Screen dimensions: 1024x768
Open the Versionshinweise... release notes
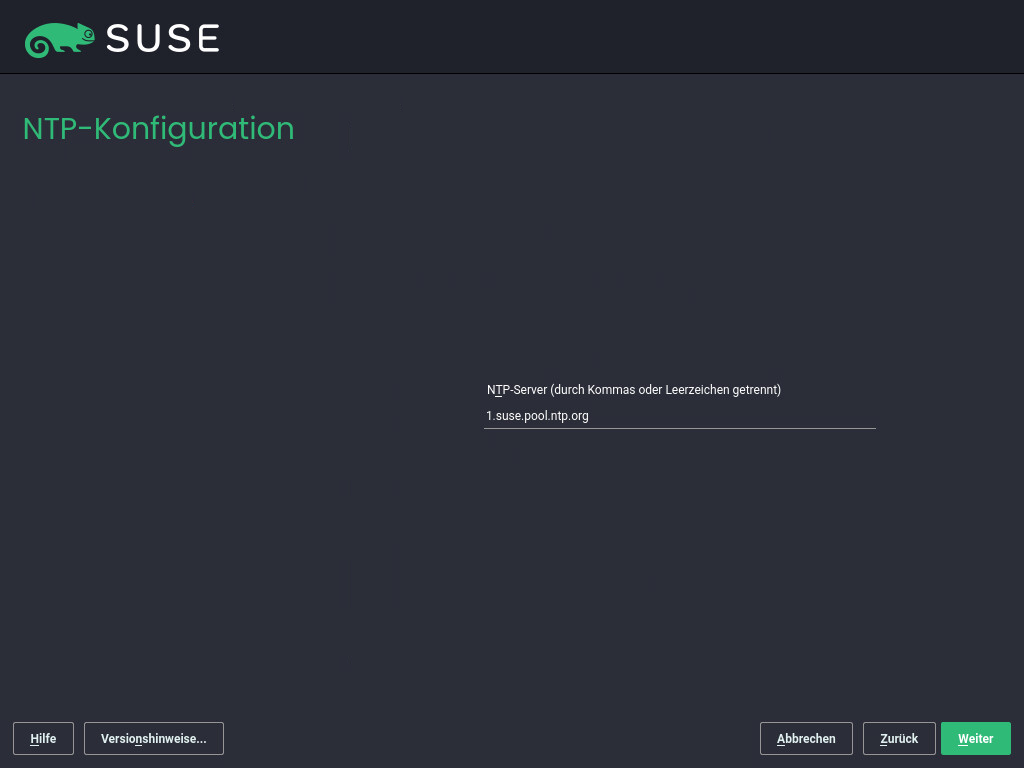coord(153,738)
